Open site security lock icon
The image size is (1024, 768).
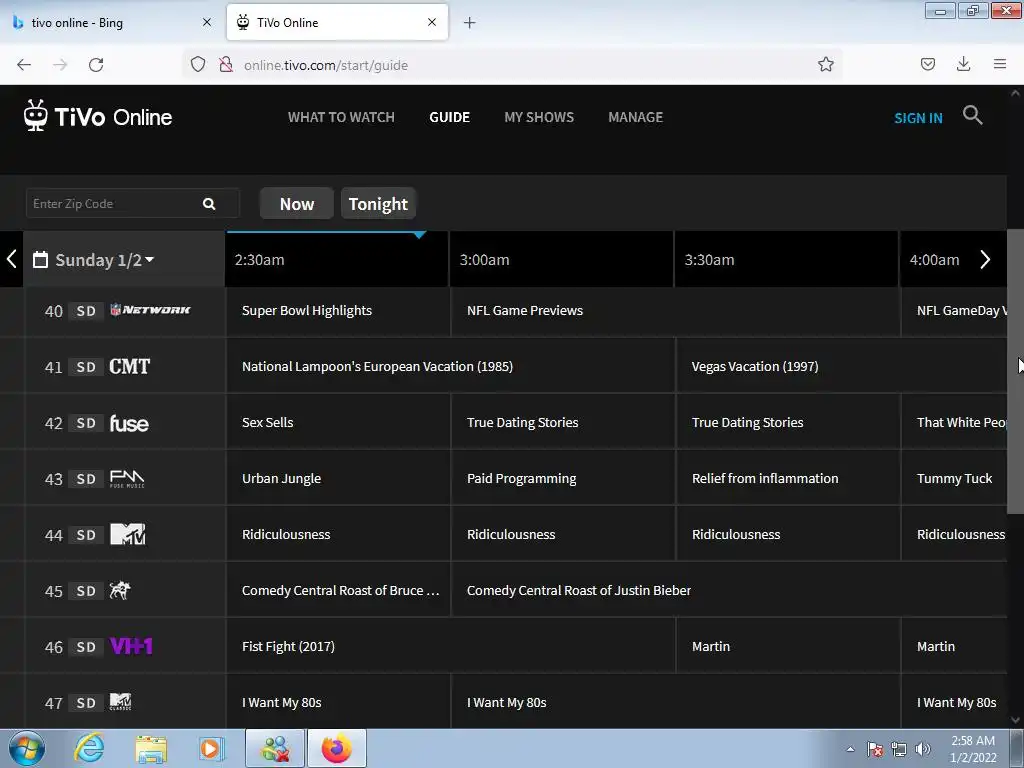coord(226,64)
